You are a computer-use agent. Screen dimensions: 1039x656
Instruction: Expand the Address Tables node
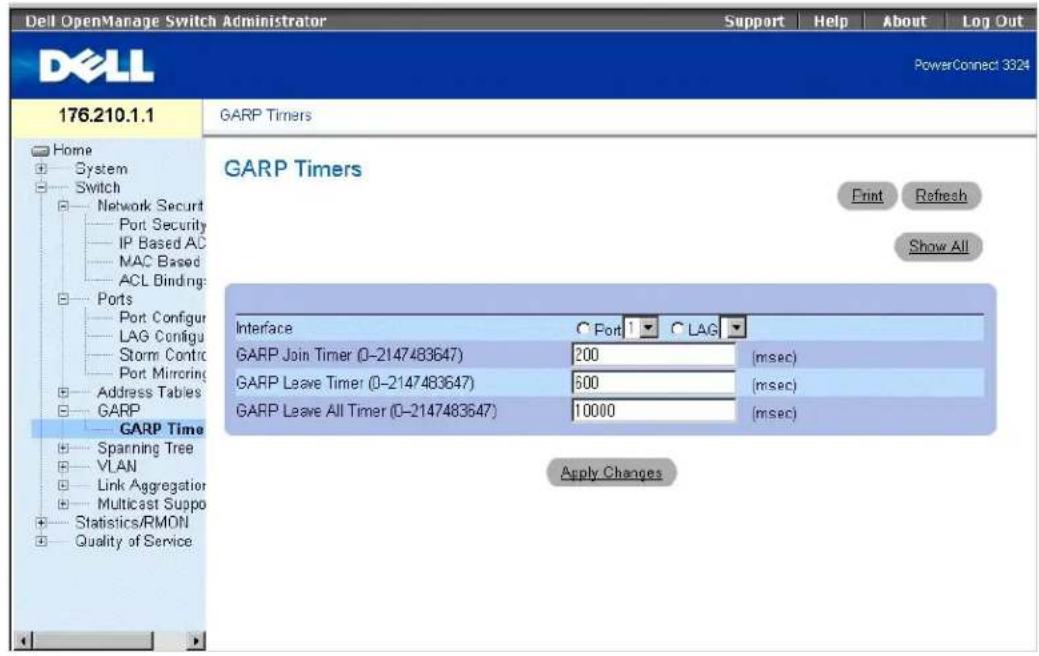coord(63,392)
